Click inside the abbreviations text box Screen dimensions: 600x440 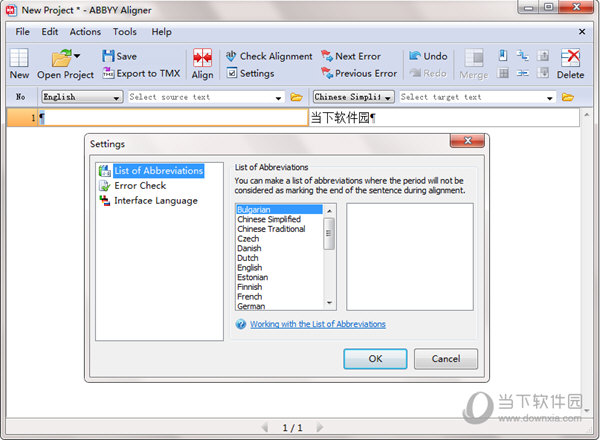click(x=410, y=257)
